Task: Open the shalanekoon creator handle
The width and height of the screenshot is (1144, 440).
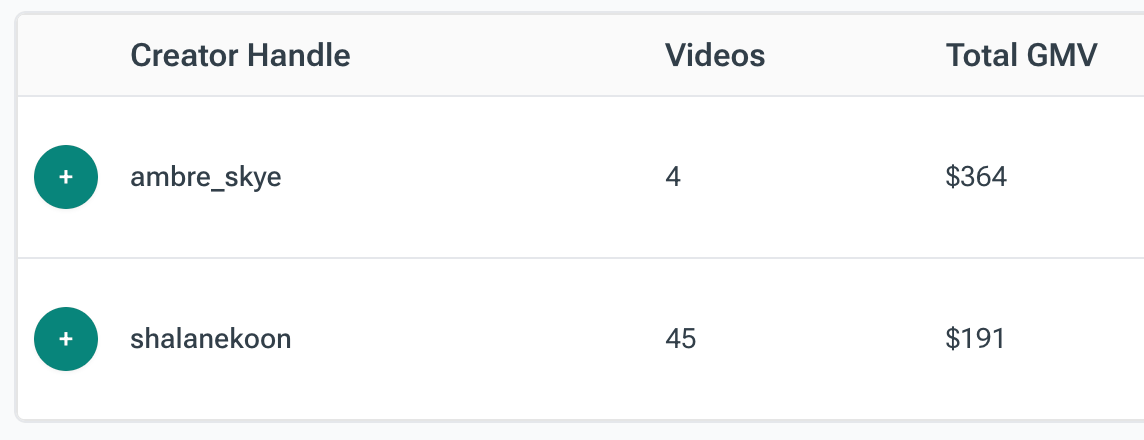Action: (211, 339)
